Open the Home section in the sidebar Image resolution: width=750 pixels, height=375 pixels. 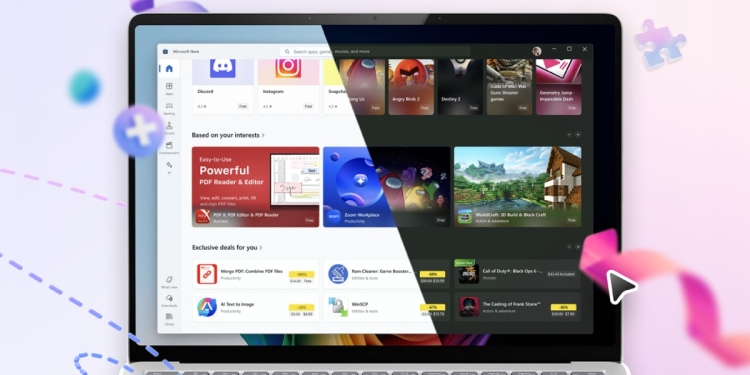click(169, 68)
